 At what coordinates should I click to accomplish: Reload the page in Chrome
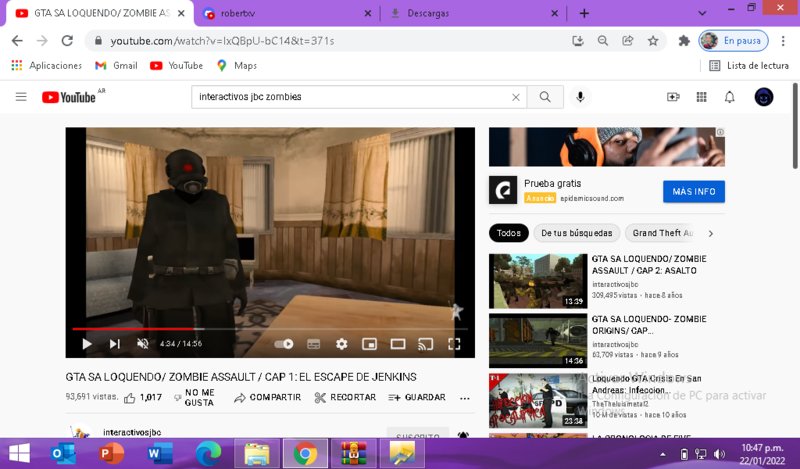click(x=67, y=41)
